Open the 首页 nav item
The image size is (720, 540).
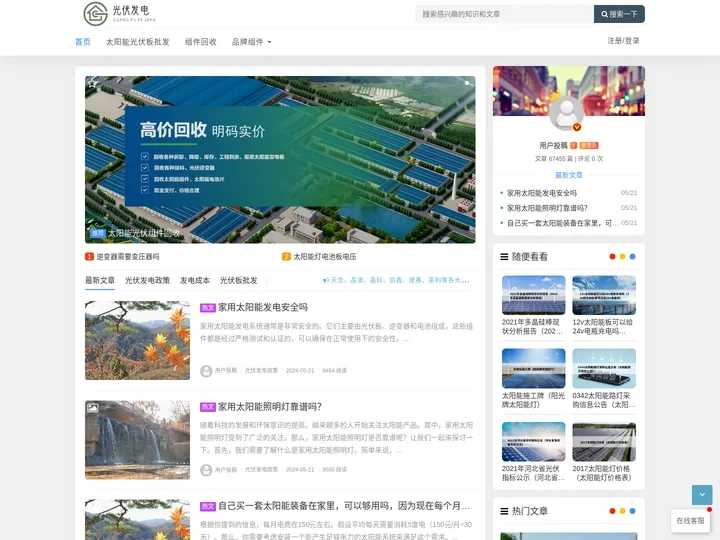pos(83,42)
